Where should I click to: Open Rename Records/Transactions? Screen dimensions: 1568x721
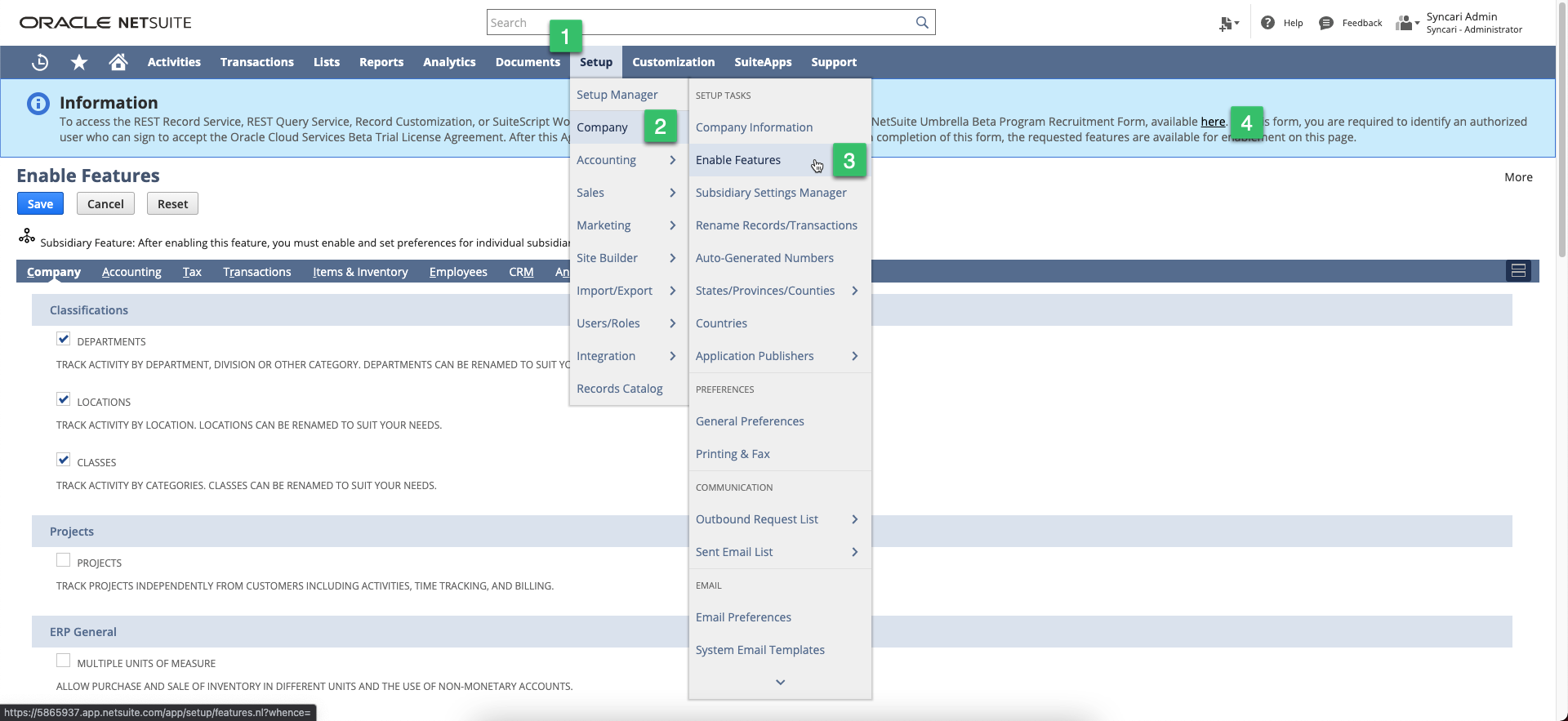[777, 225]
